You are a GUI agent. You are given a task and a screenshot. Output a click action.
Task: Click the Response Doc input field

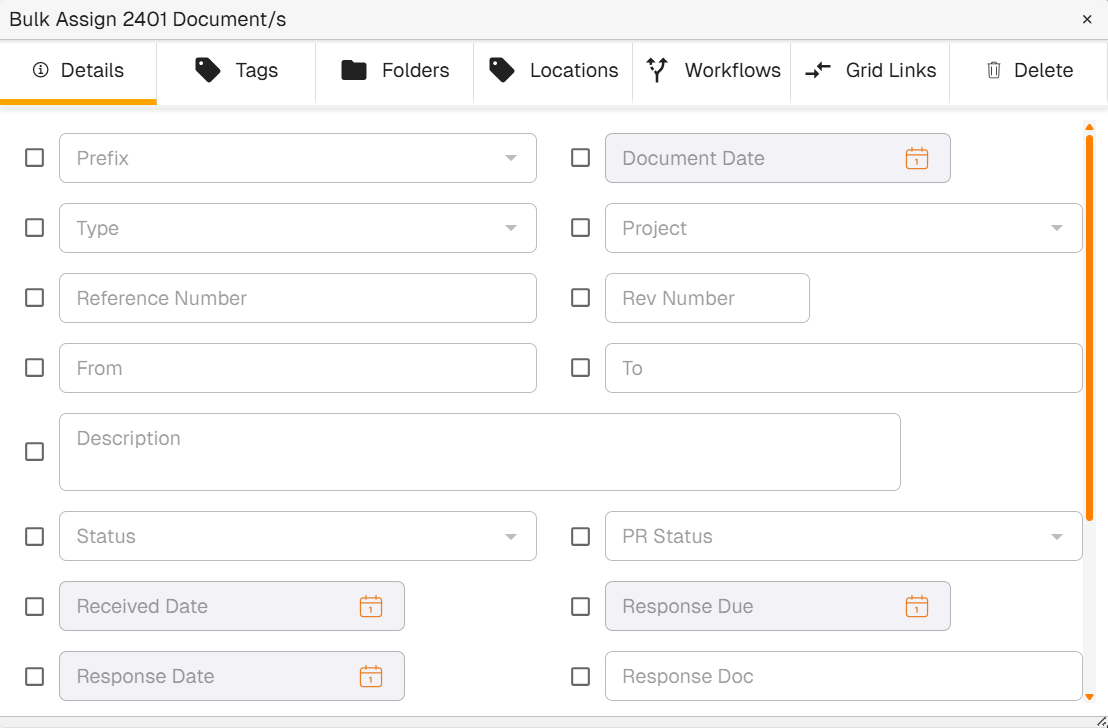click(843, 676)
